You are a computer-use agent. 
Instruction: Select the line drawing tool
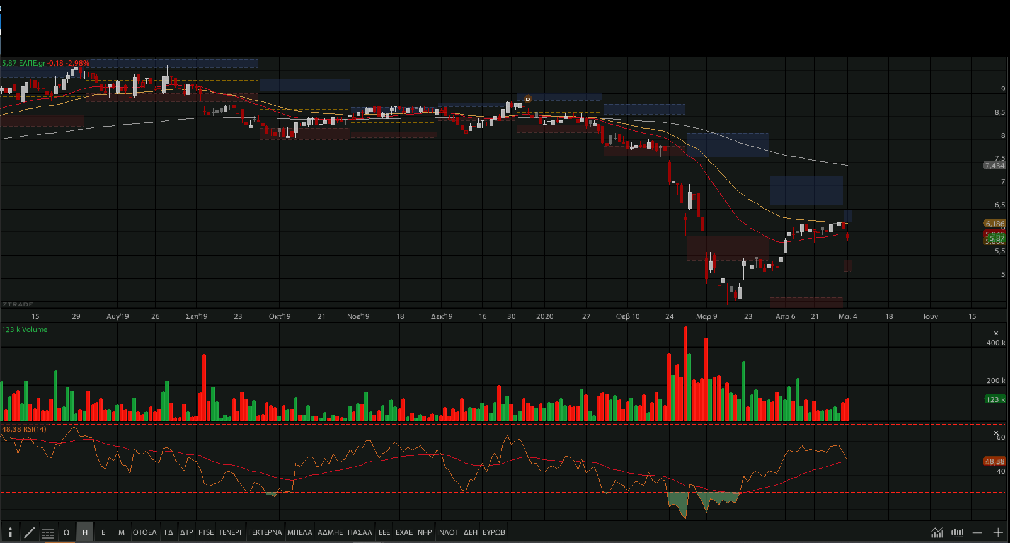pyautogui.click(x=29, y=532)
